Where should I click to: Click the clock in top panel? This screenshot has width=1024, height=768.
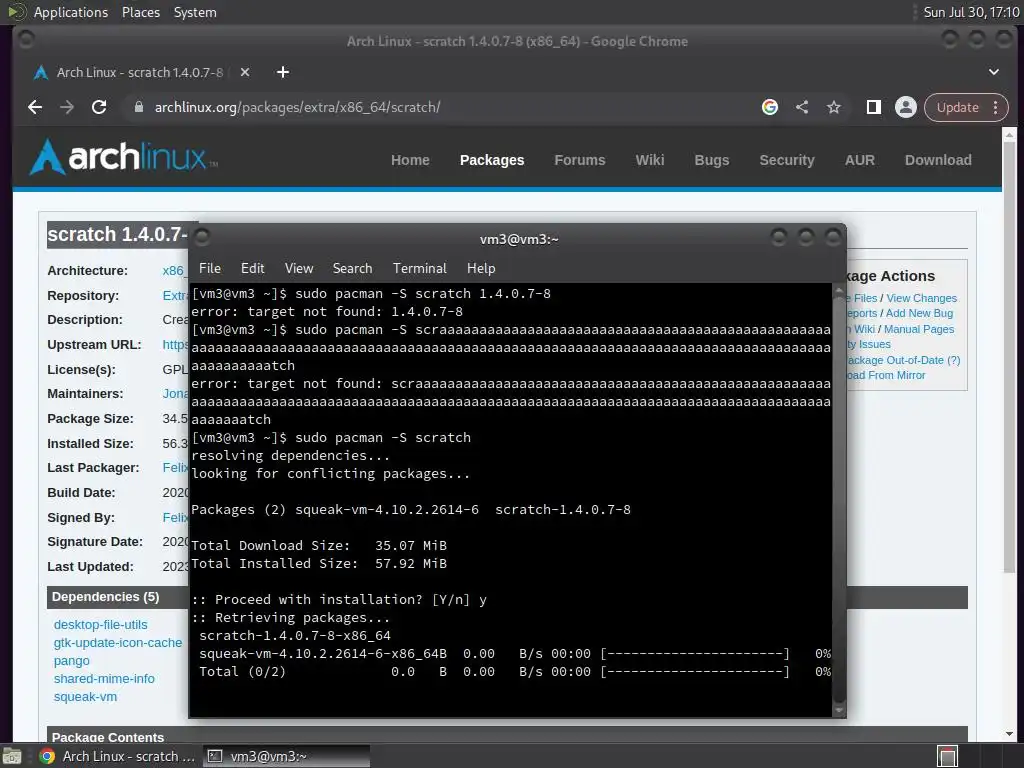971,12
